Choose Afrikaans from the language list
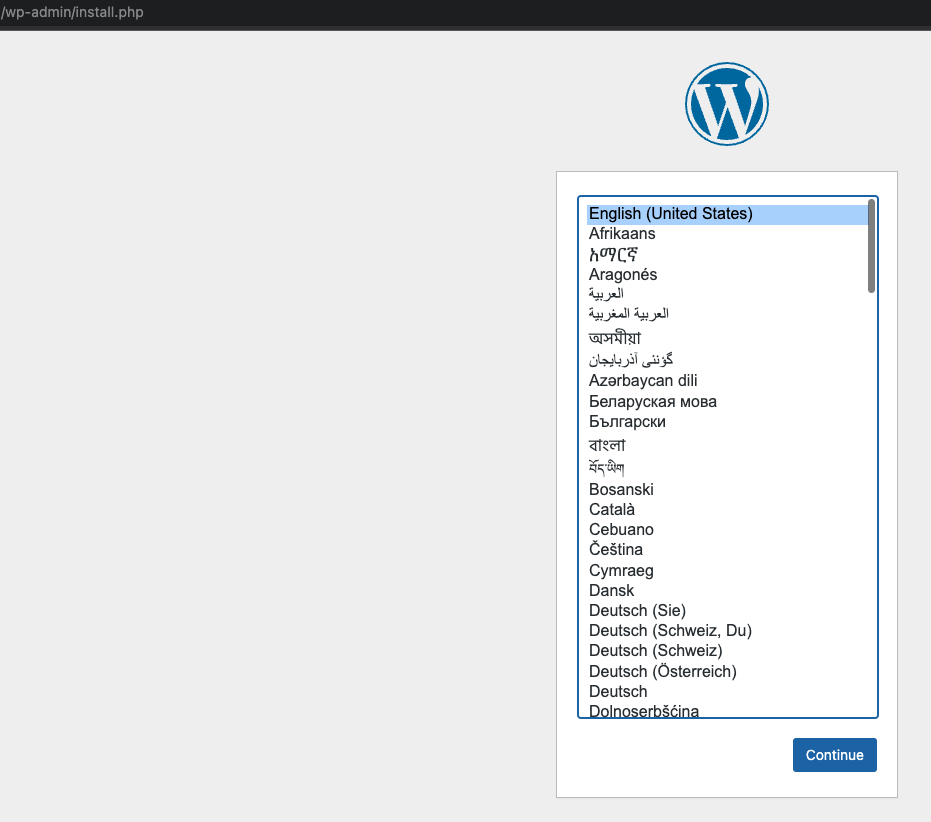931x822 pixels. coord(622,234)
